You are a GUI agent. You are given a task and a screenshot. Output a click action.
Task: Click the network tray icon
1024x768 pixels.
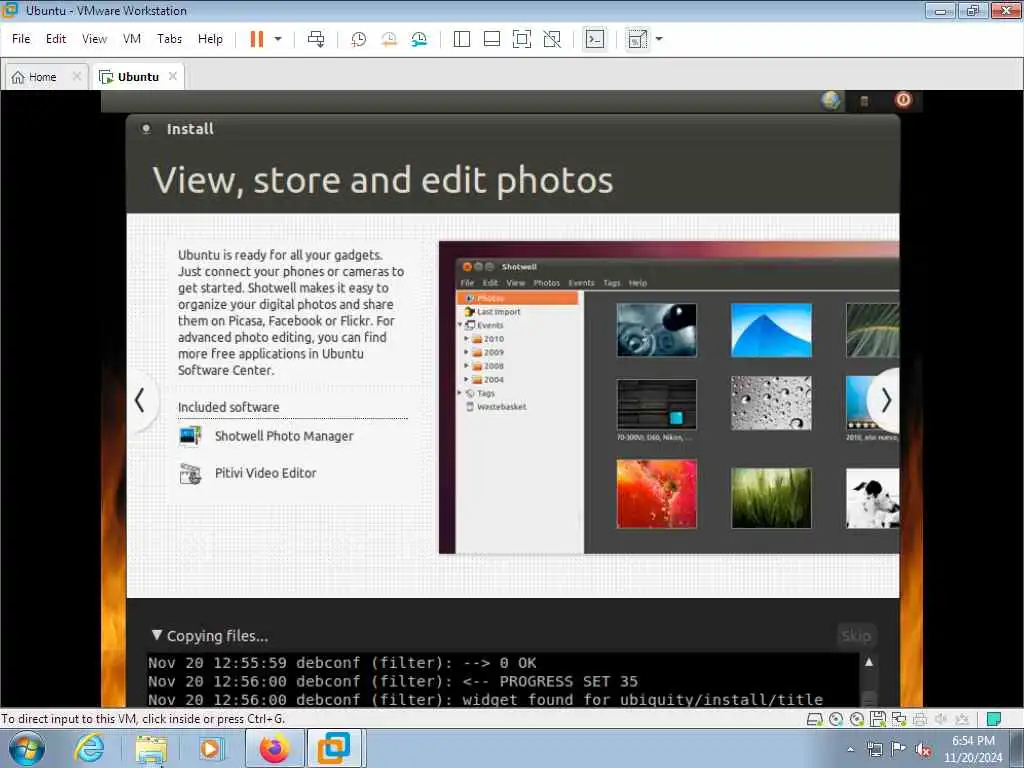(874, 750)
